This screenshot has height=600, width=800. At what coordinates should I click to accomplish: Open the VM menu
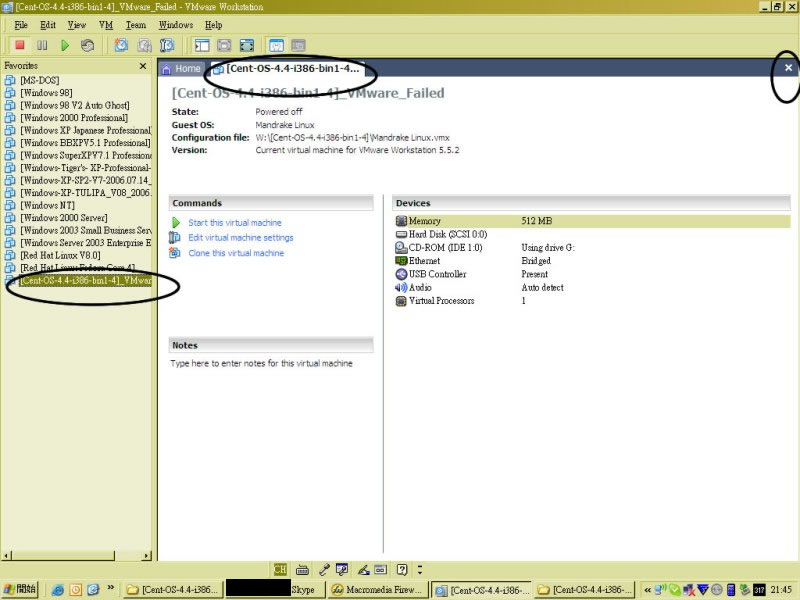pos(106,25)
